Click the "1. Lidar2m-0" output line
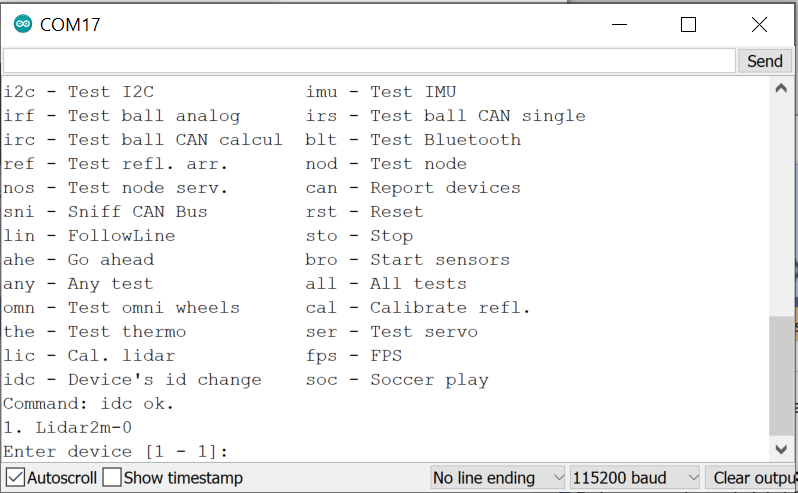The image size is (798, 493). [x=68, y=427]
